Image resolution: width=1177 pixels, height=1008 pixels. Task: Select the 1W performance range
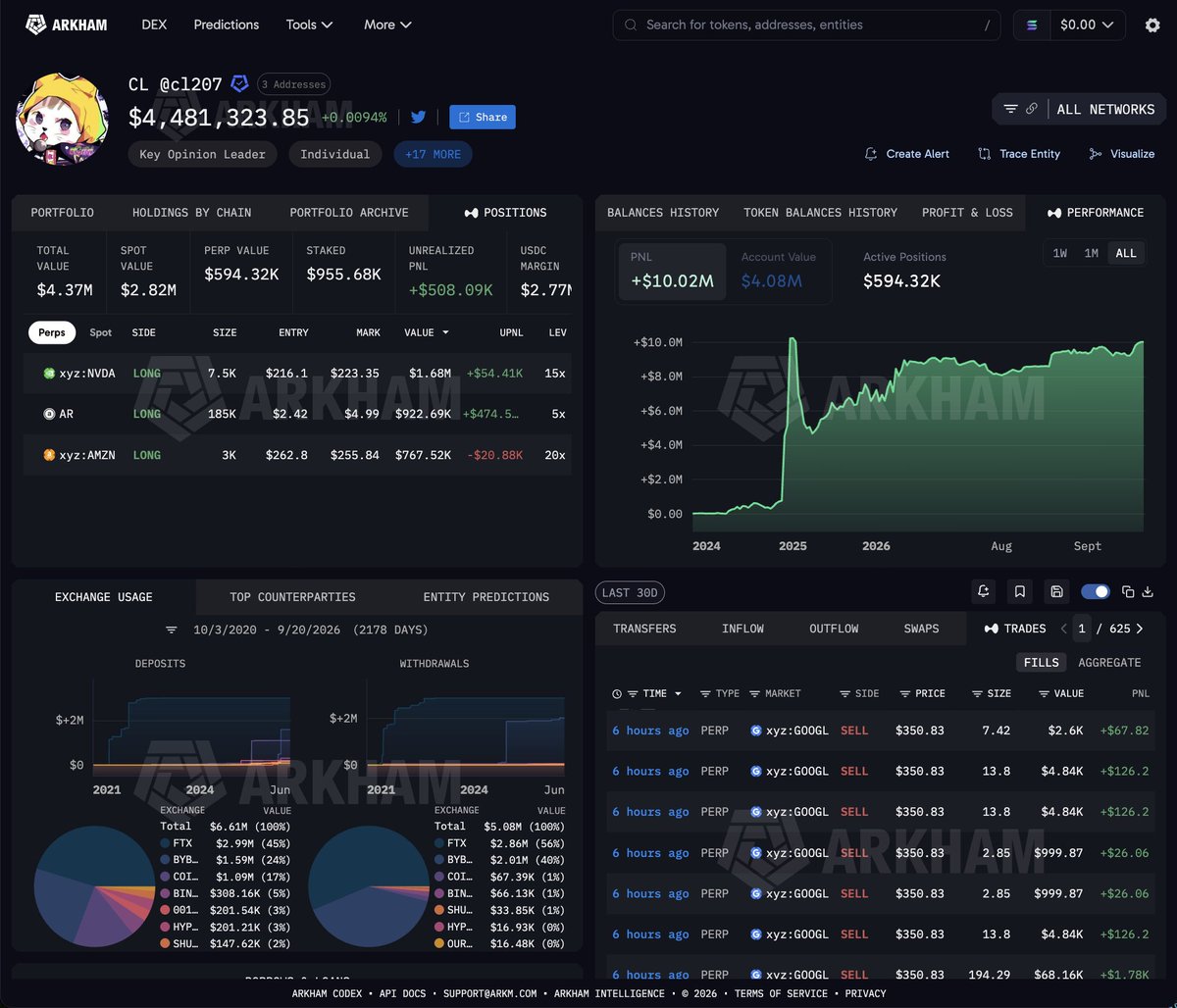[1060, 253]
